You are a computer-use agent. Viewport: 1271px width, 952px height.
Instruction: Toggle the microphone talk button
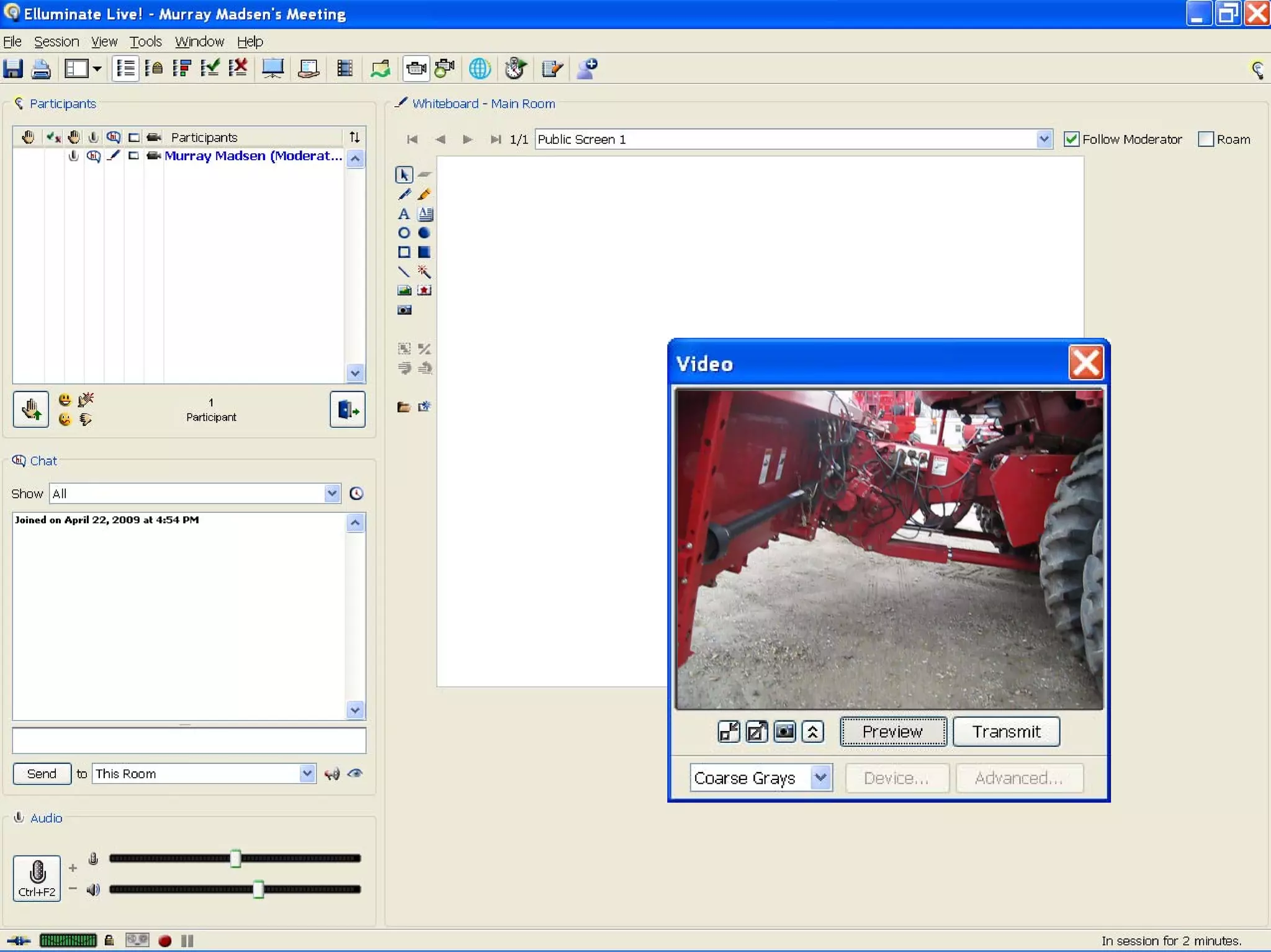coord(37,878)
